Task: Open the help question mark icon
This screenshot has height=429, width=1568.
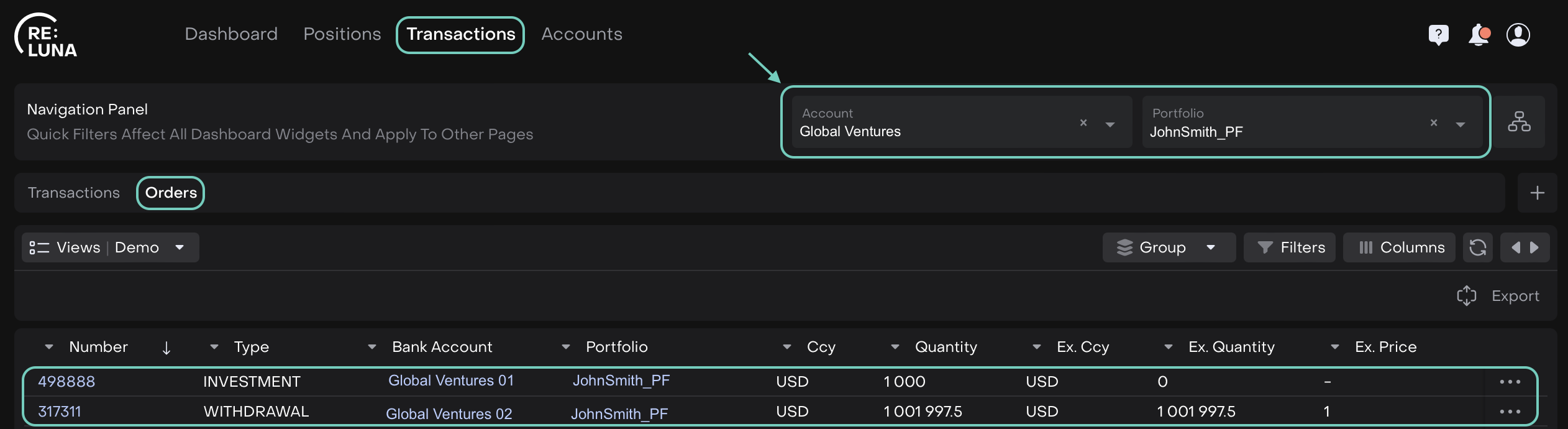Action: pos(1438,35)
